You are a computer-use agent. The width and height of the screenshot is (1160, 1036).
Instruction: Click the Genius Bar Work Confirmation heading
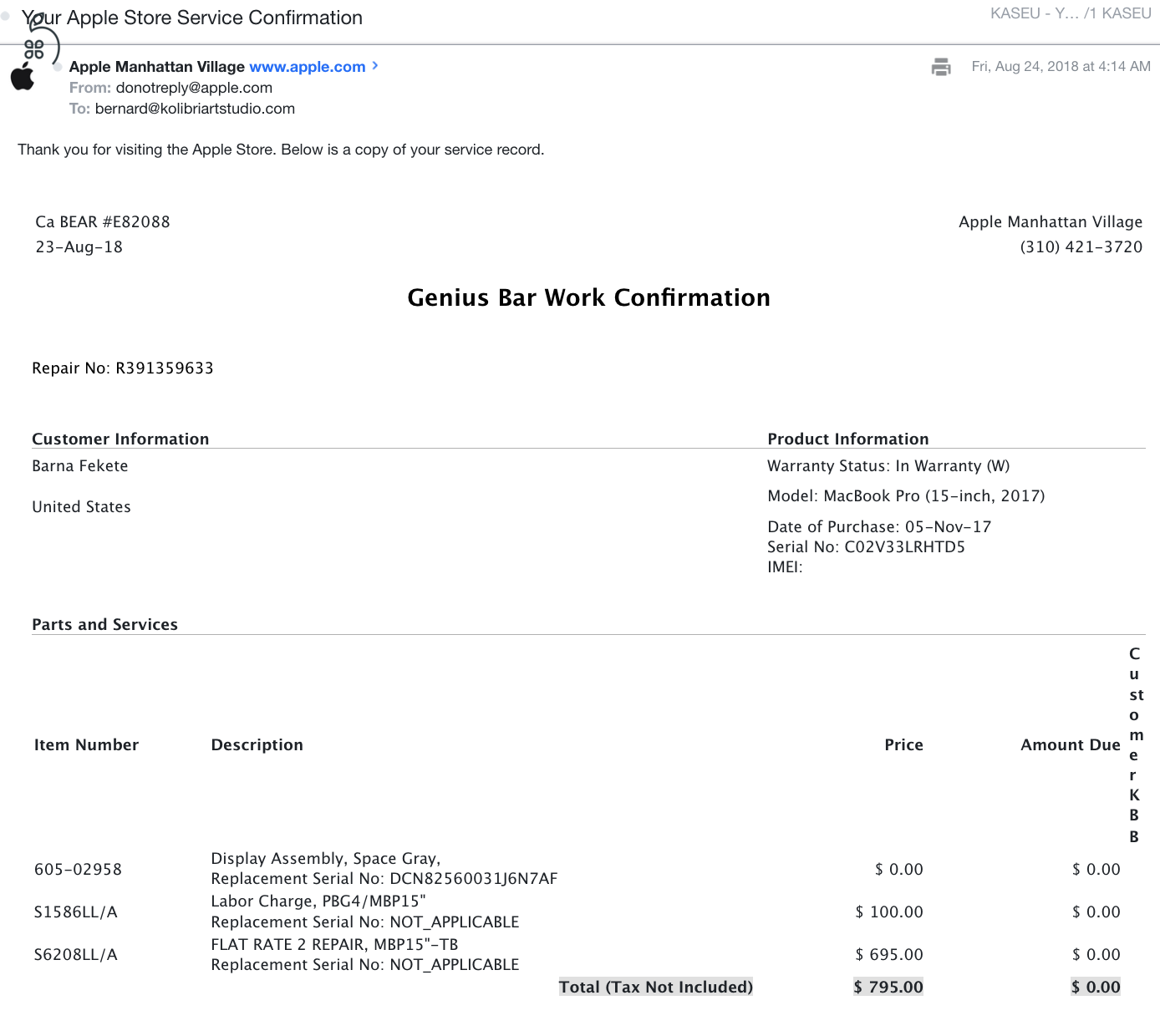pos(589,297)
